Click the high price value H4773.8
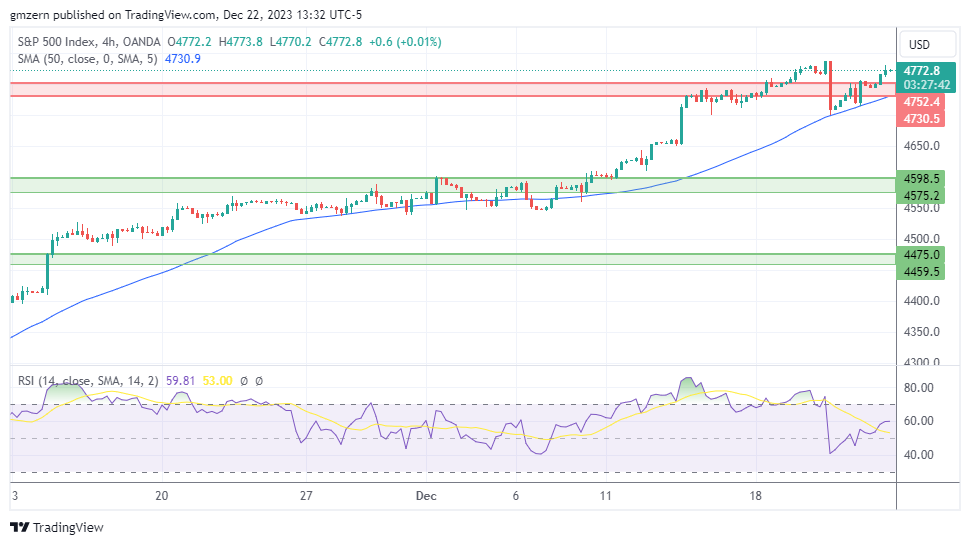This screenshot has width=970, height=545. 241,42
